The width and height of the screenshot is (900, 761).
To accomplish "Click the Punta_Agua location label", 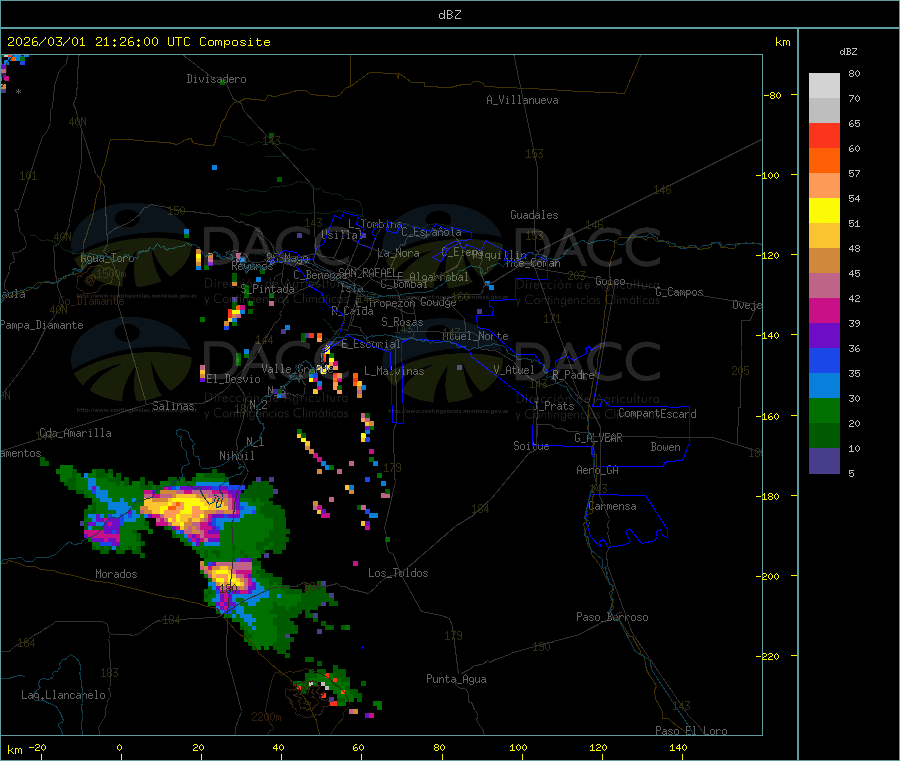I will (456, 679).
